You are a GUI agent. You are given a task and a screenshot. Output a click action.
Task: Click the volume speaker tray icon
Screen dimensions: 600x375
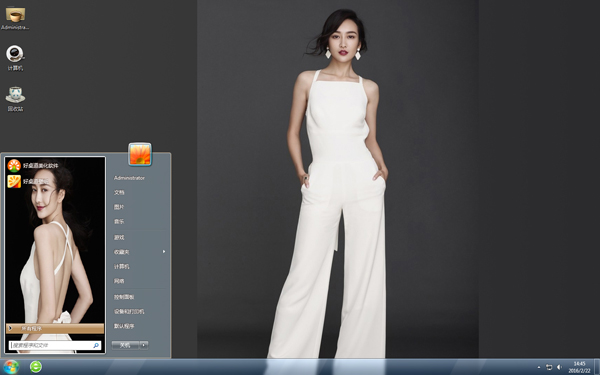pos(559,367)
